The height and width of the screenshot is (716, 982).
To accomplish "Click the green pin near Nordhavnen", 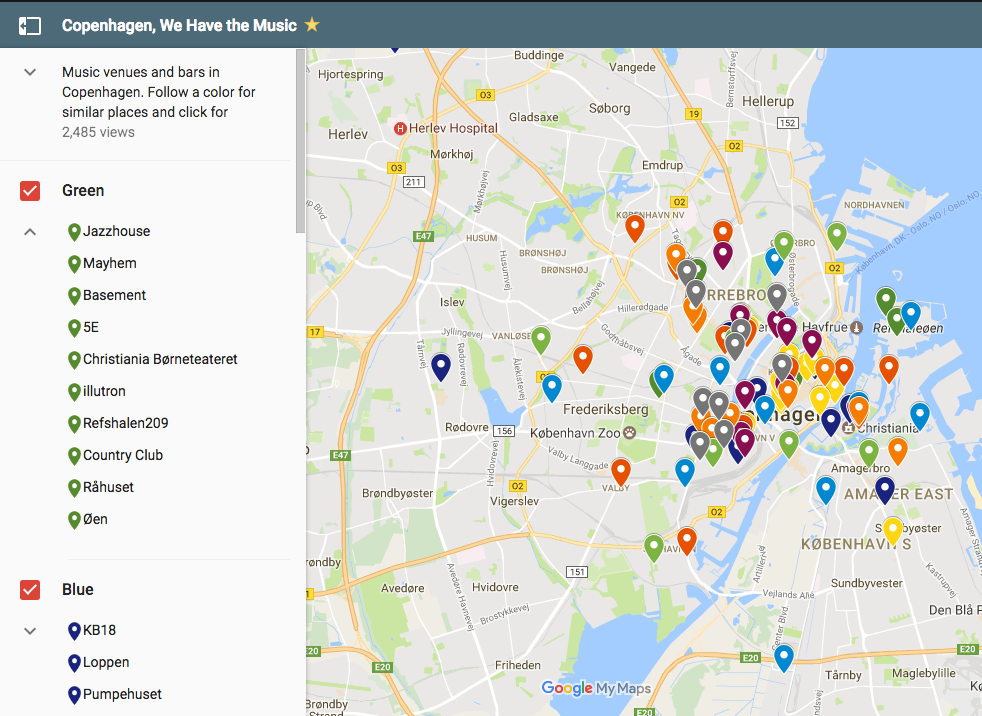I will (837, 235).
